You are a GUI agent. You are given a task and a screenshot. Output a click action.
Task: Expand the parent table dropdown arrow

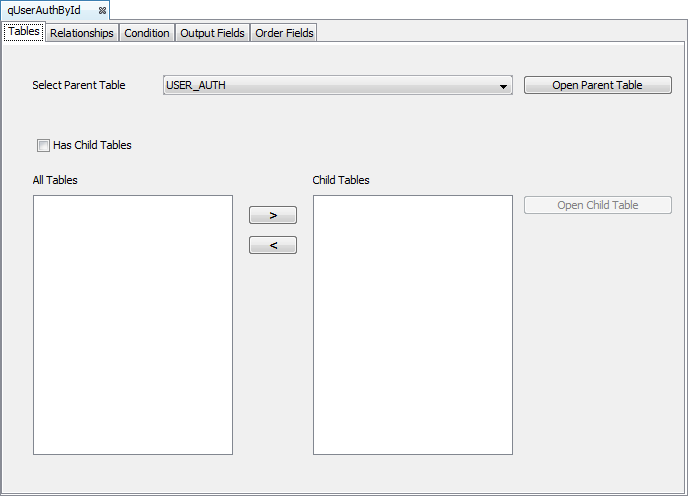coord(504,86)
